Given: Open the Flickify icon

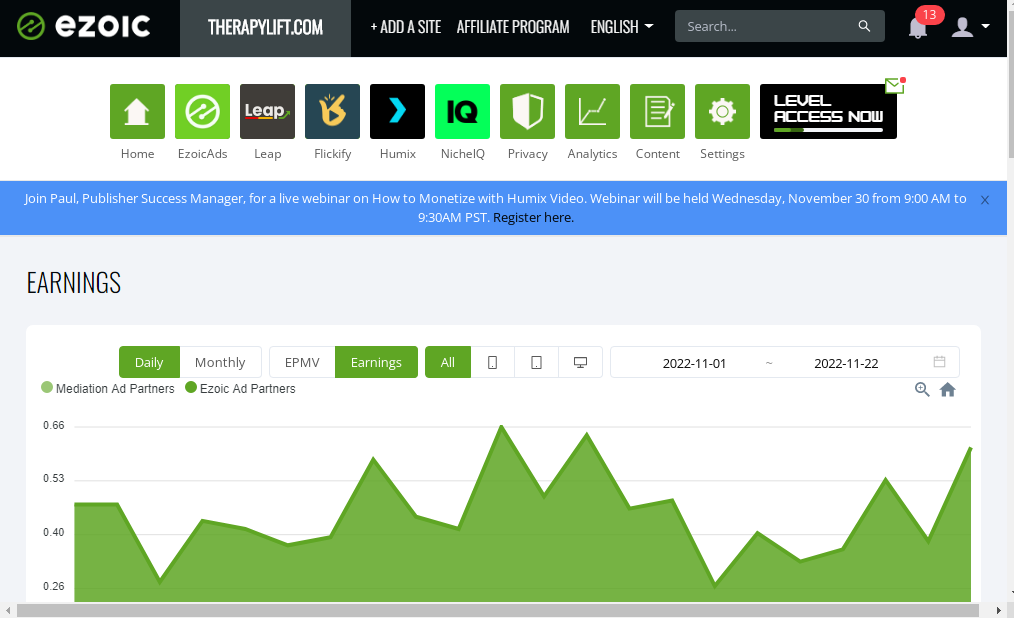Looking at the screenshot, I should (x=332, y=111).
